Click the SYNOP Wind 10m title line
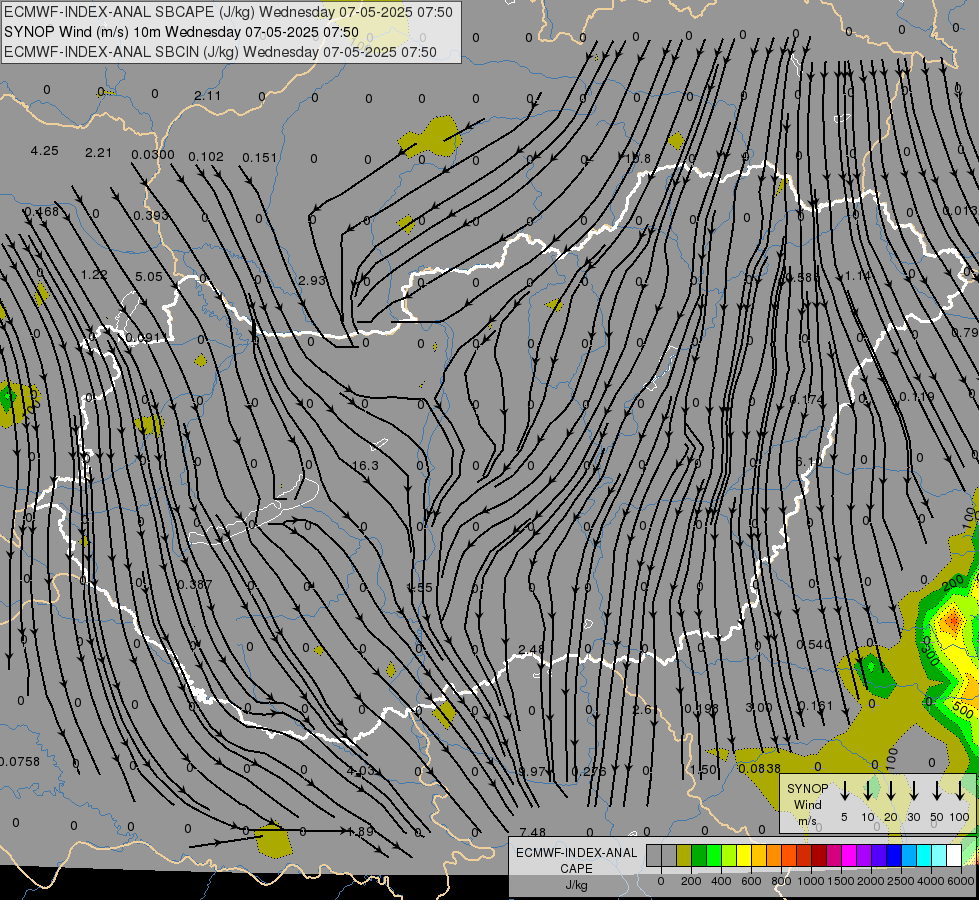The image size is (979, 900). 181,32
